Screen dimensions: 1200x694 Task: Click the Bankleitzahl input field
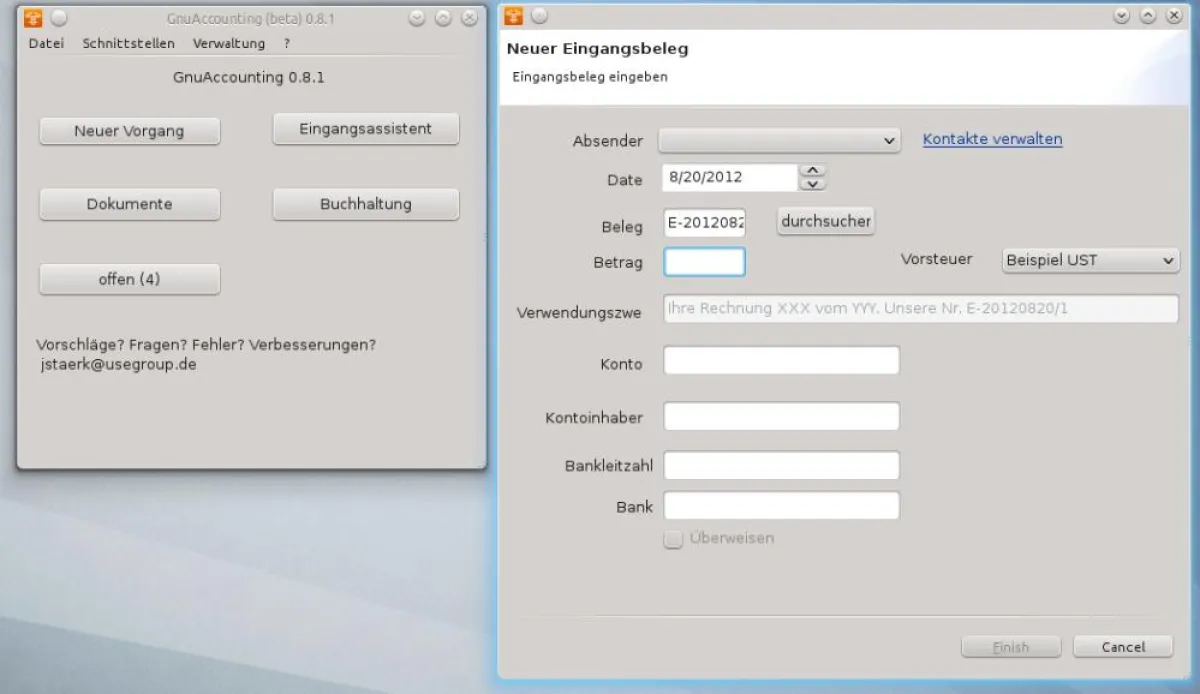tap(782, 465)
